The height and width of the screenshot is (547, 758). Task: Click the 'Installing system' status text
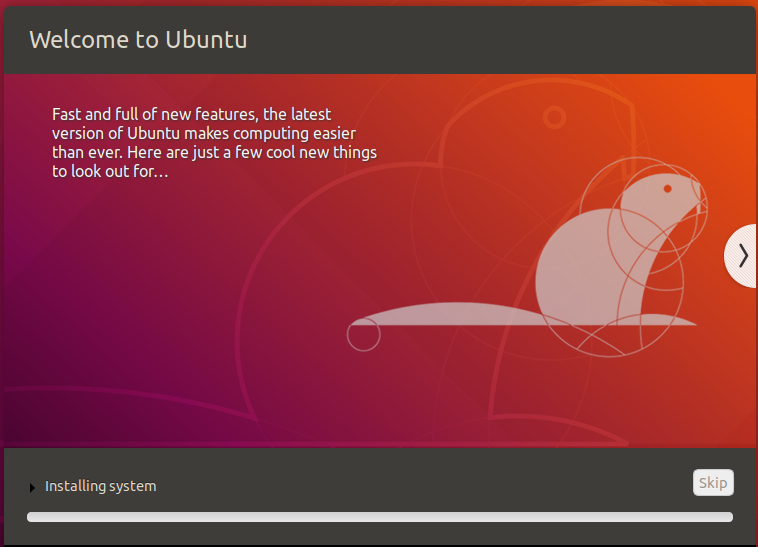click(x=101, y=486)
